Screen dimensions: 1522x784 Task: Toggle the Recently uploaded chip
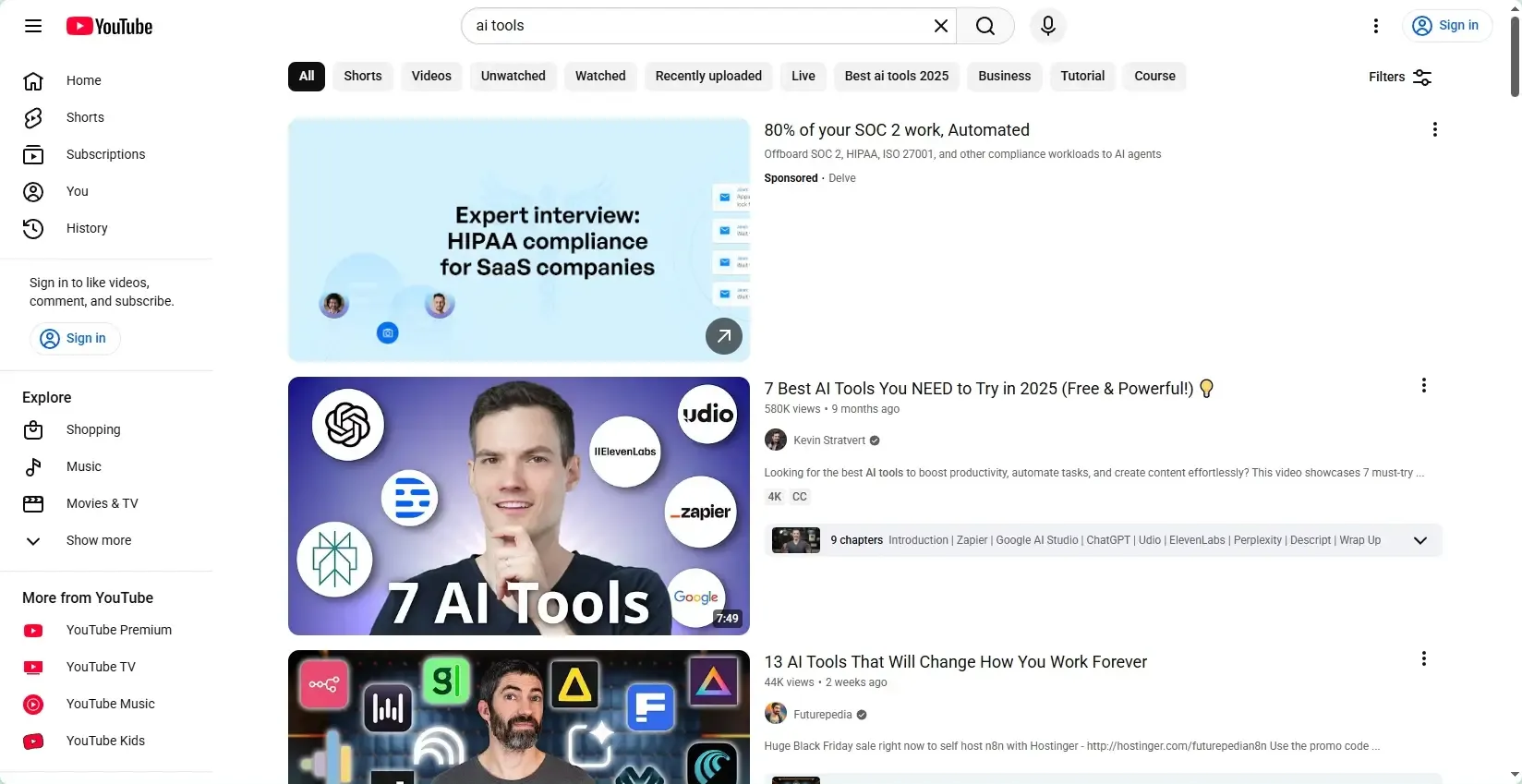(x=708, y=76)
